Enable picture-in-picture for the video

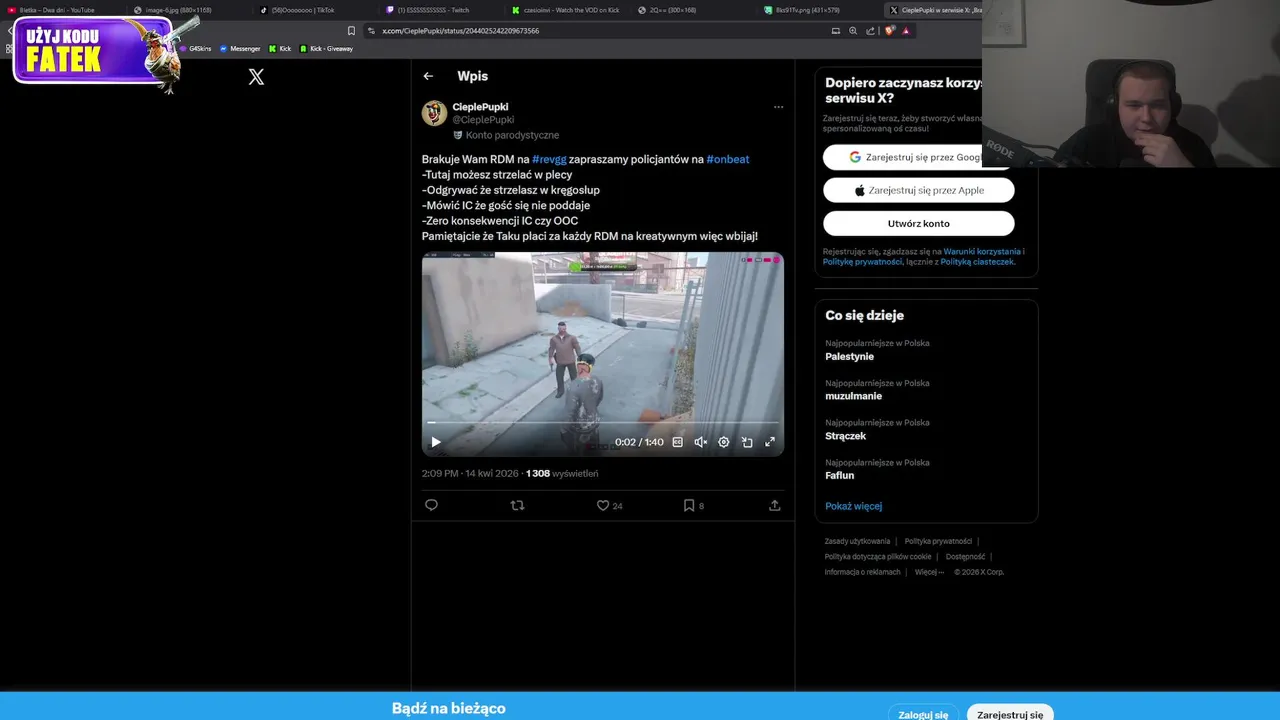pyautogui.click(x=747, y=442)
